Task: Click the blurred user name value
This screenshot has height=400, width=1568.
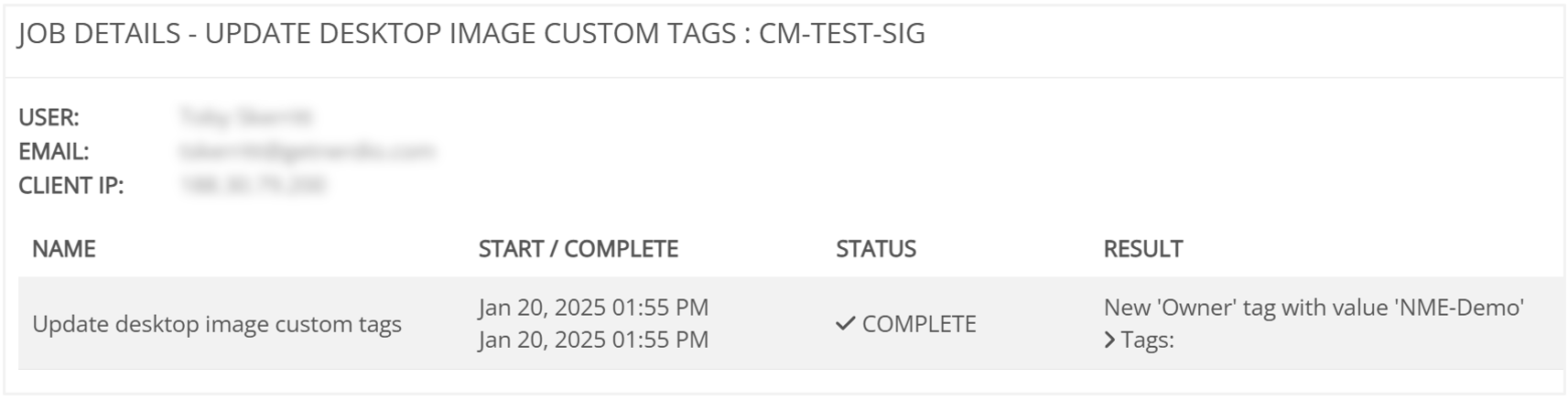Action: [246, 117]
